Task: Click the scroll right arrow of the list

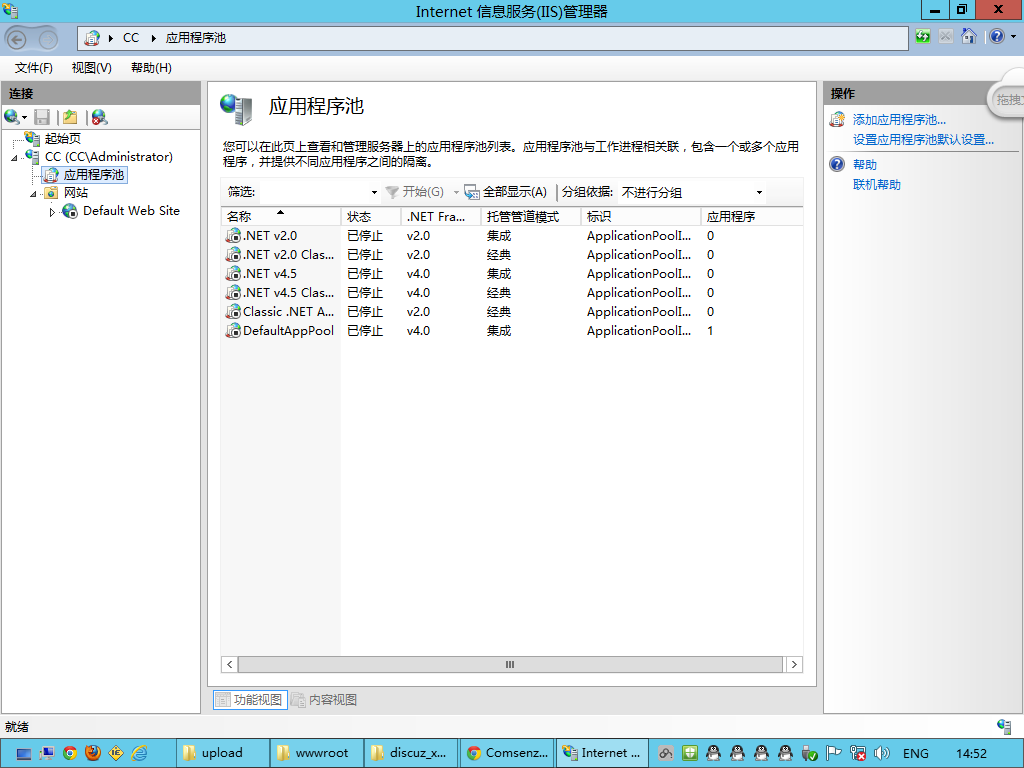Action: pyautogui.click(x=794, y=664)
